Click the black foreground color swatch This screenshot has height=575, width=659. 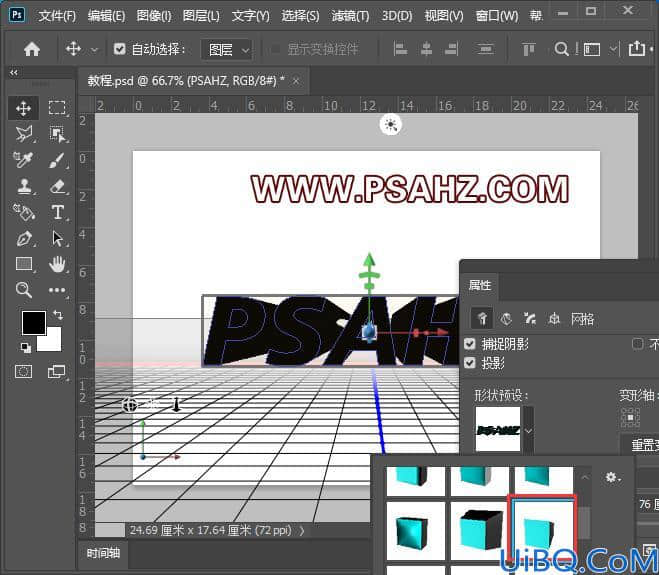tap(34, 323)
